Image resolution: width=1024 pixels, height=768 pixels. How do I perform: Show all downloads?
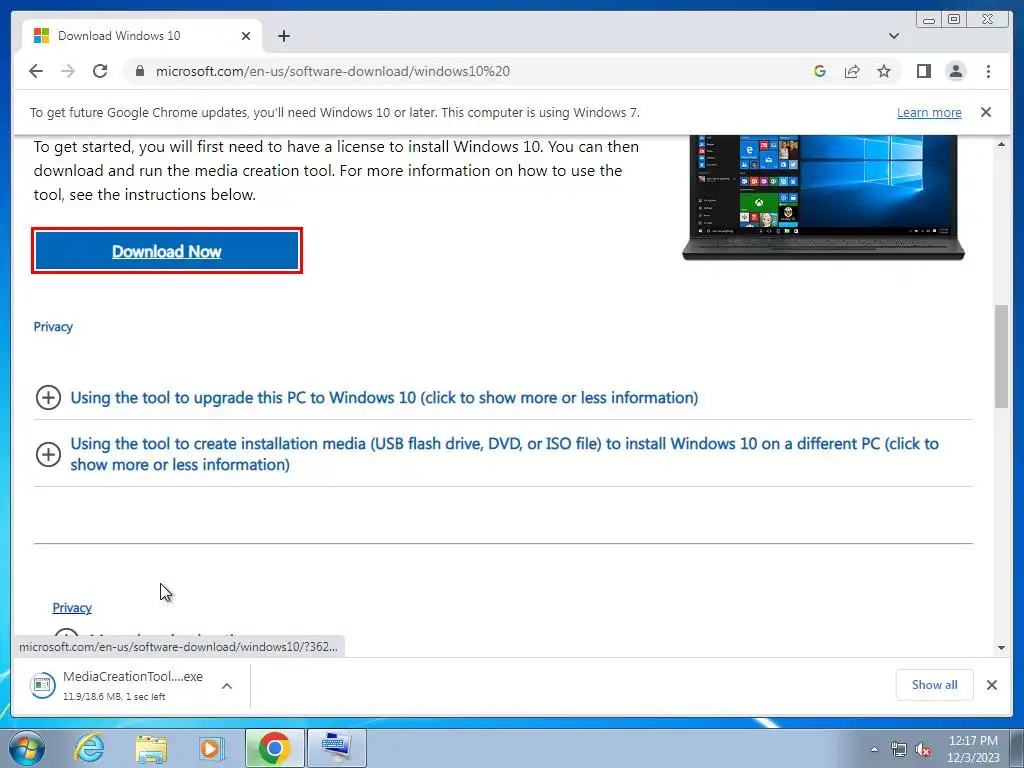[935, 684]
